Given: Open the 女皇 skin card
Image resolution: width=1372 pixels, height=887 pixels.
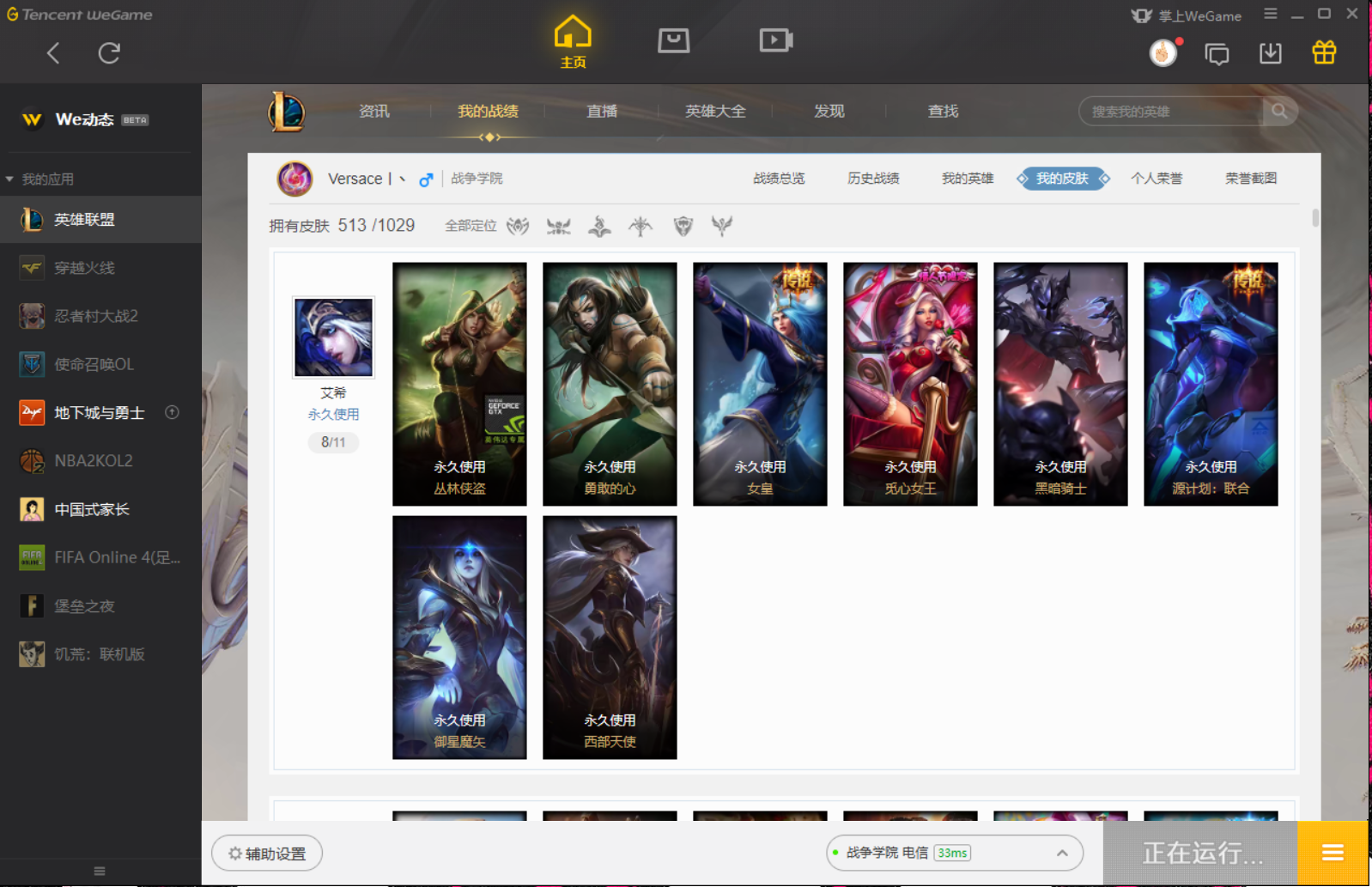Looking at the screenshot, I should (x=760, y=384).
